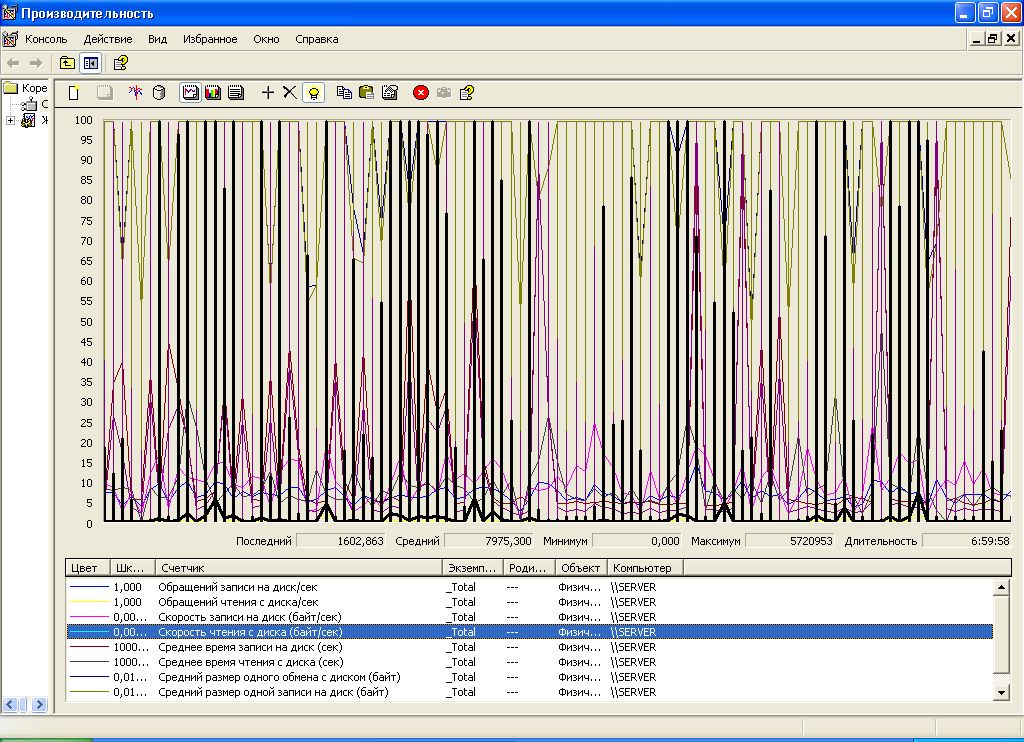1024x742 pixels.
Task: Toggle the Highlight lightbulb button
Action: (x=314, y=93)
